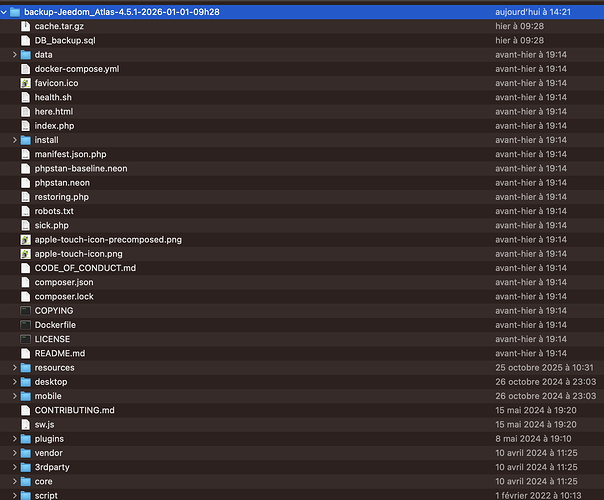The width and height of the screenshot is (604, 500).
Task: Expand the desktop folder
Action: (x=15, y=382)
